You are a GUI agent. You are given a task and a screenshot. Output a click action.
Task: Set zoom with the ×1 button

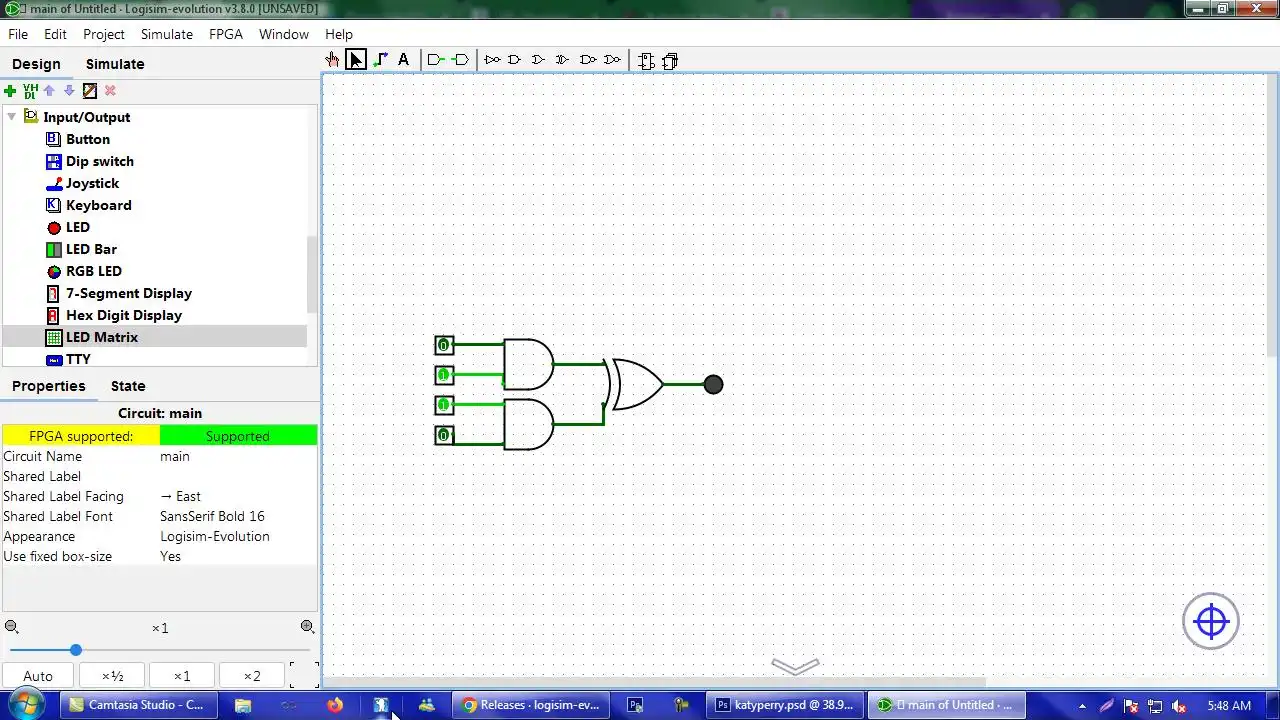click(x=182, y=676)
